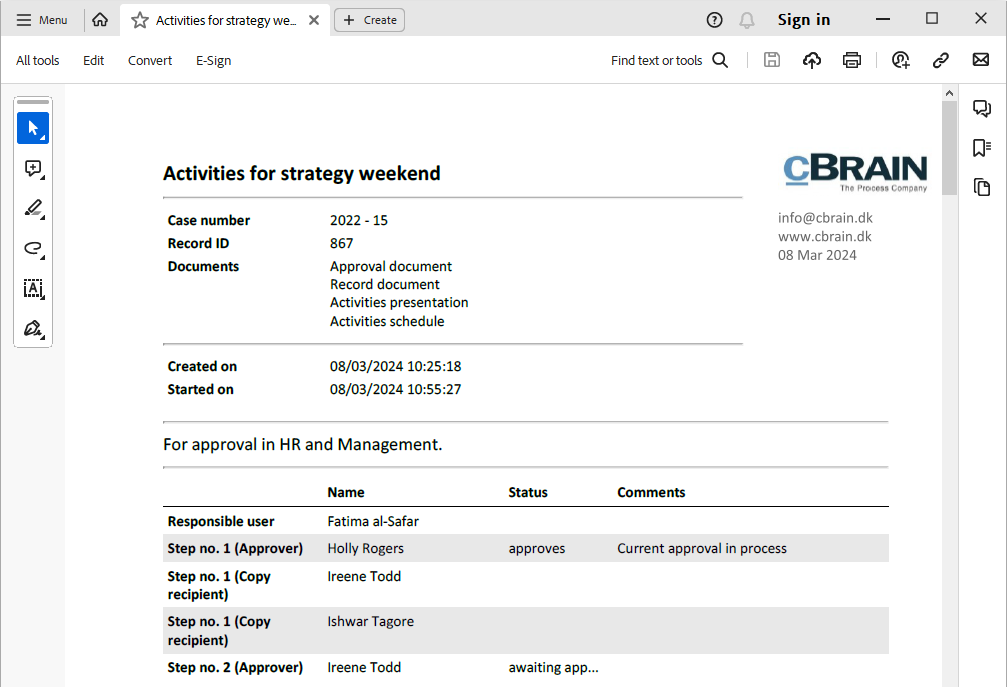Image resolution: width=1007 pixels, height=687 pixels.
Task: Send document by email envelope icon
Action: [981, 61]
